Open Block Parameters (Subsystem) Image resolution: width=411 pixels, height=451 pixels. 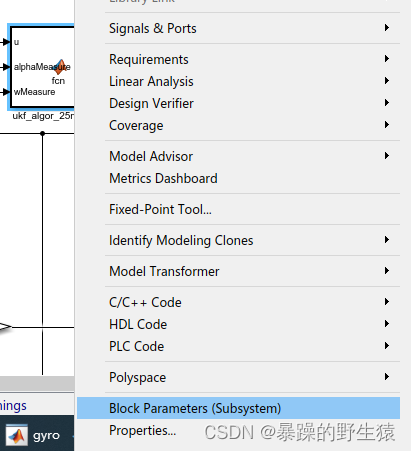(238, 408)
